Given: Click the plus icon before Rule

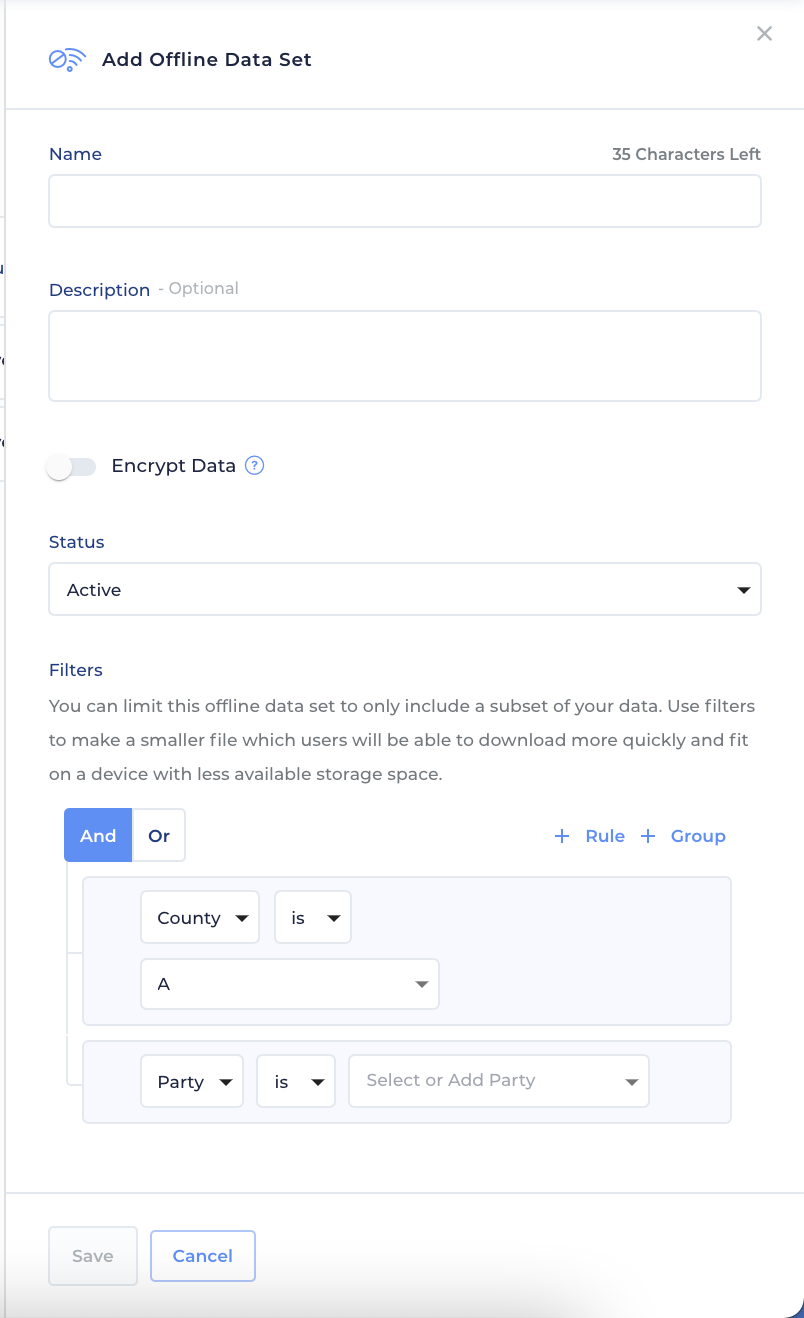Looking at the screenshot, I should click(562, 836).
